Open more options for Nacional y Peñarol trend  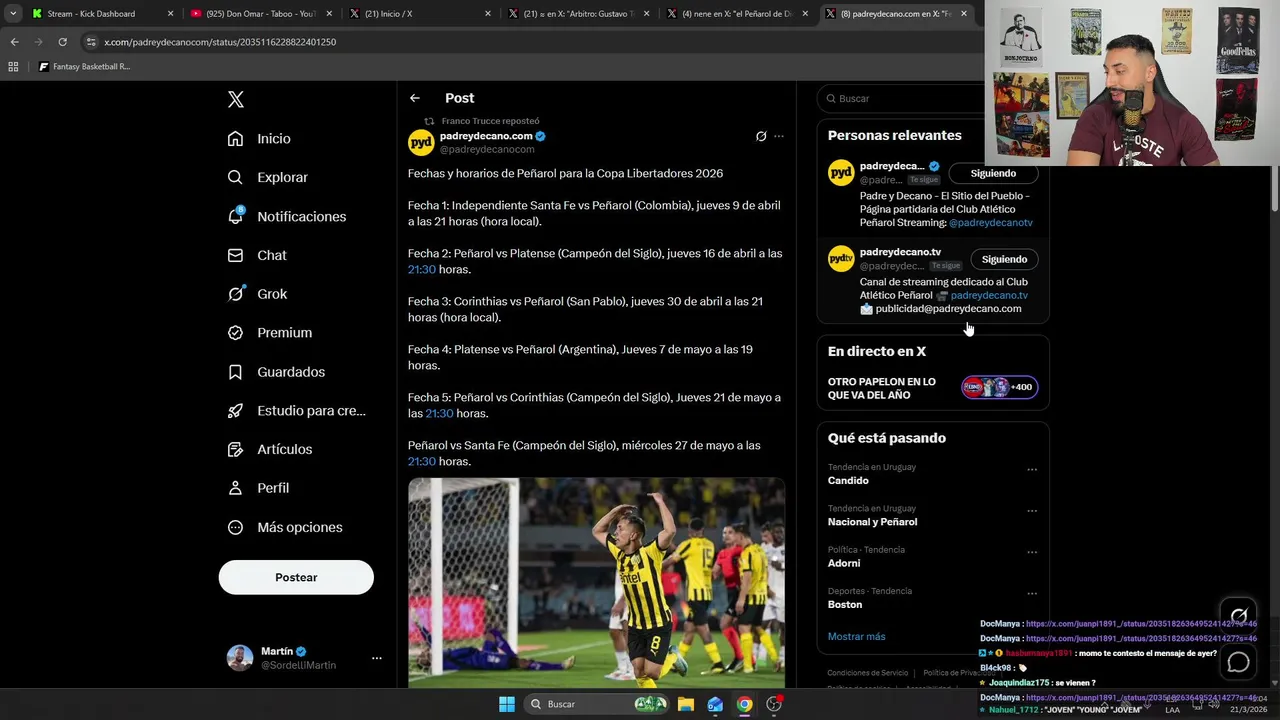click(x=1032, y=511)
